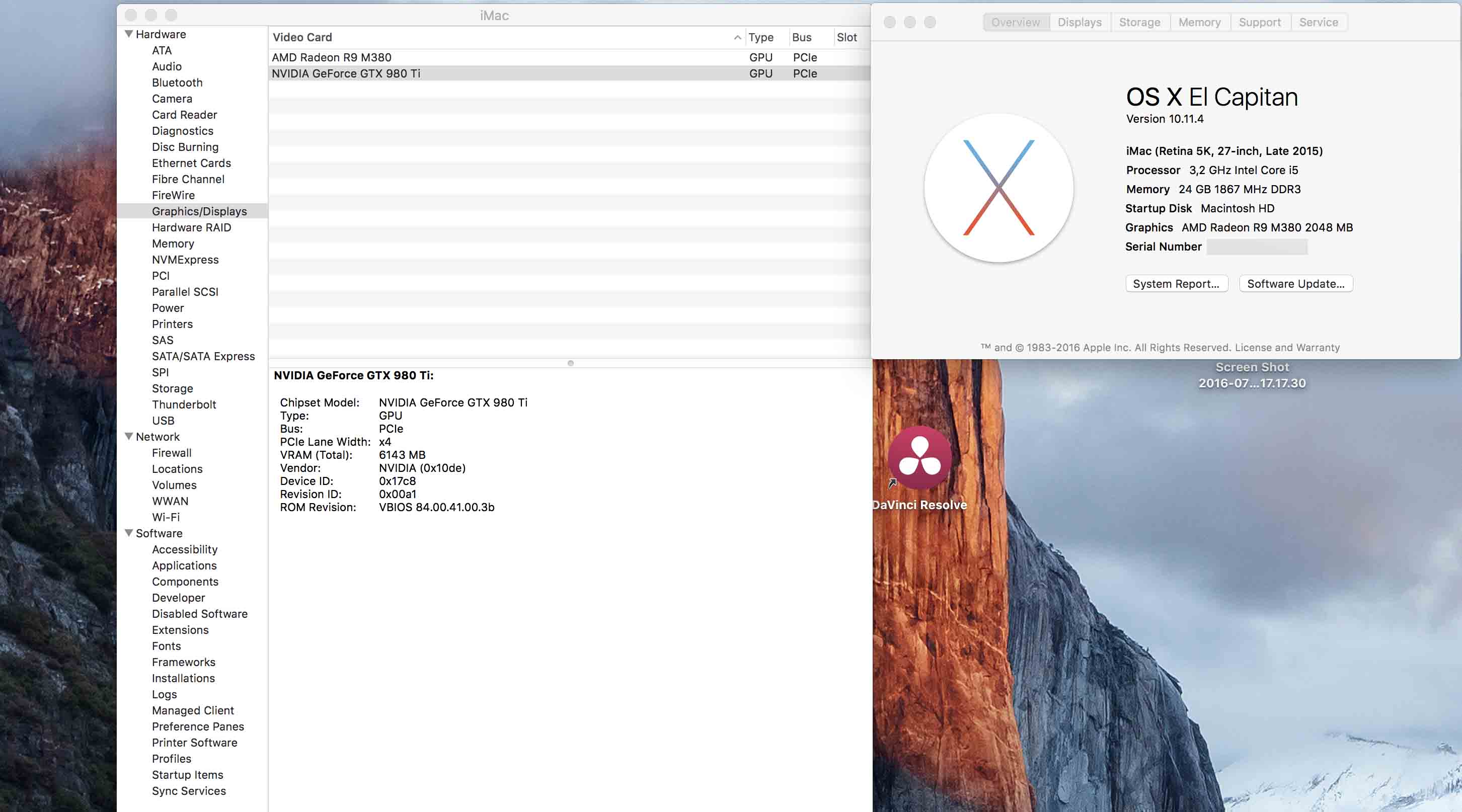
Task: Select Extensions under Software
Action: coord(180,630)
